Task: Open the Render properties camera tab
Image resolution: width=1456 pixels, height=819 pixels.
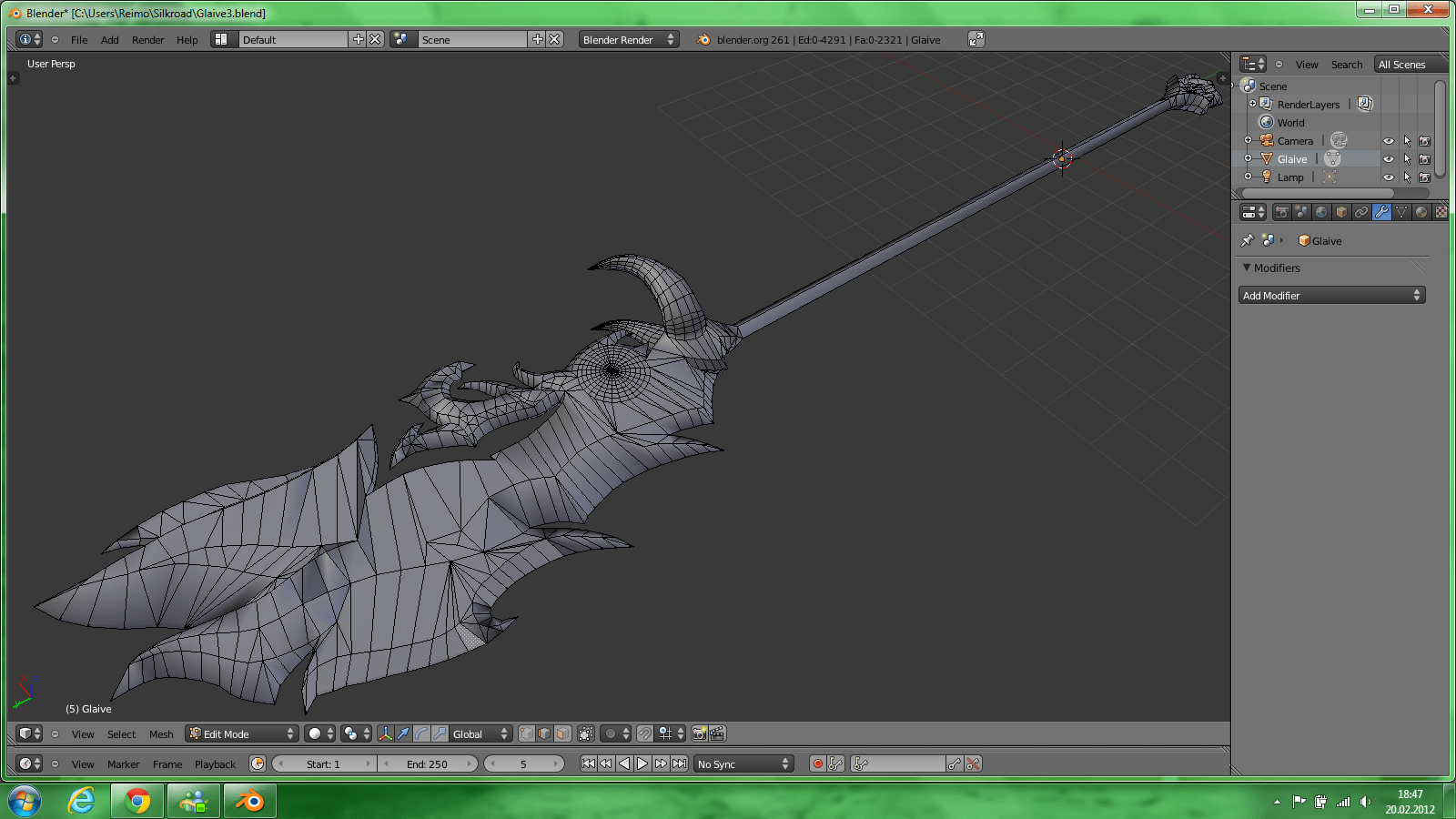Action: (x=1281, y=212)
